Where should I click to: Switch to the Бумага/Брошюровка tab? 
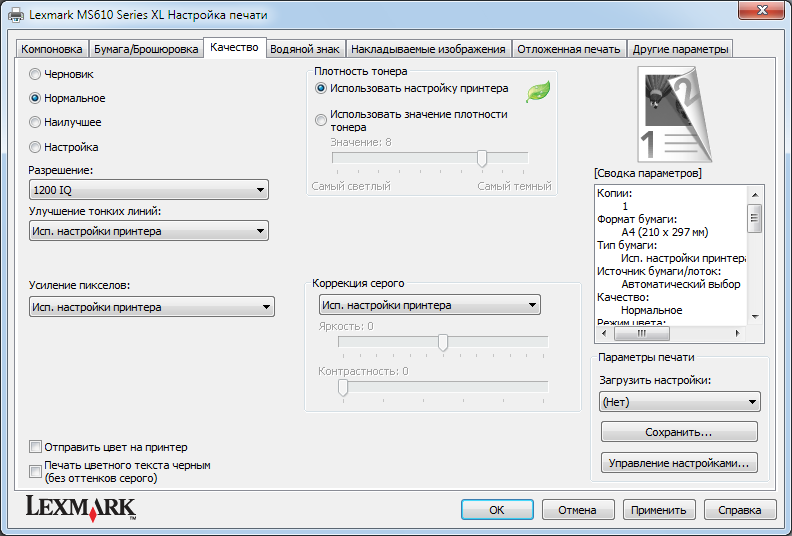click(x=146, y=49)
